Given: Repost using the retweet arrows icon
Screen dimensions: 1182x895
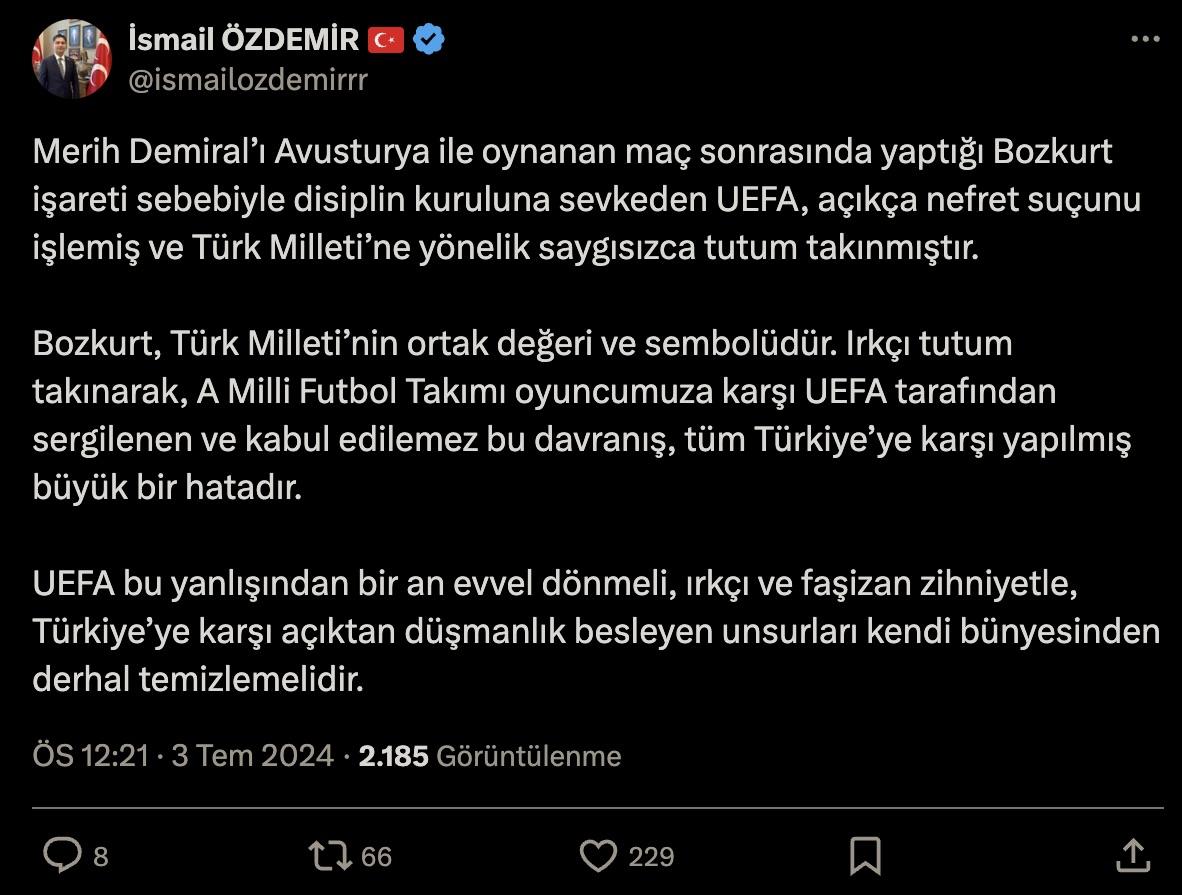Looking at the screenshot, I should pyautogui.click(x=330, y=855).
